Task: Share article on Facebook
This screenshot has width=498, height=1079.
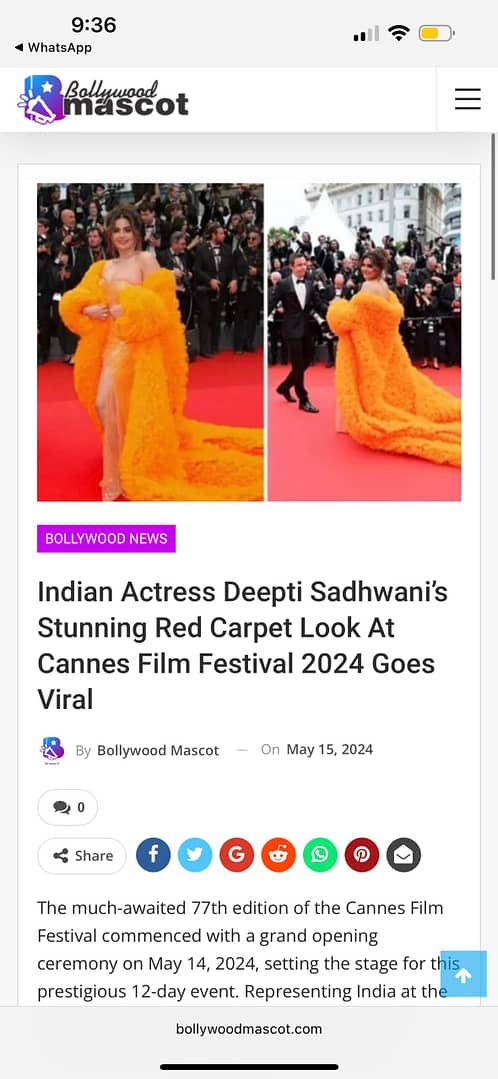Action: 153,855
